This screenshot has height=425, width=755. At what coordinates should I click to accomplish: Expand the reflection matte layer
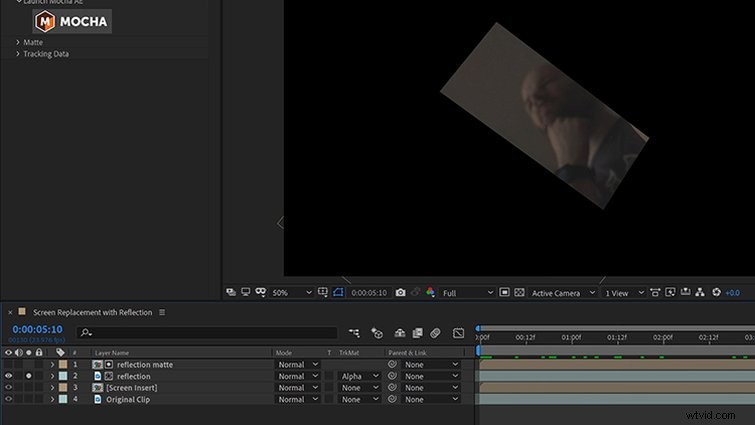52,364
